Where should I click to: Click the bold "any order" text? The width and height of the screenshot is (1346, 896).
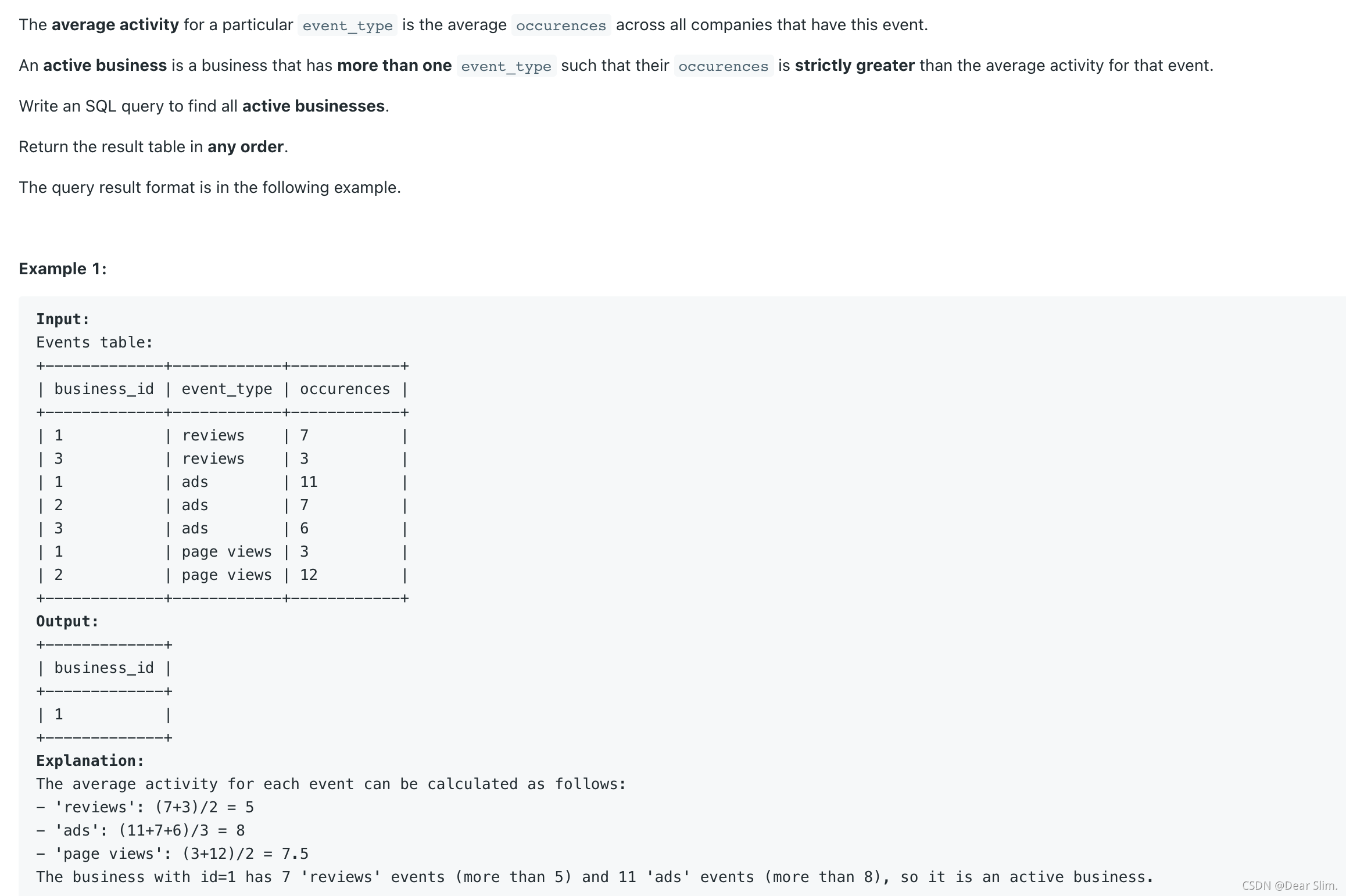(x=245, y=147)
